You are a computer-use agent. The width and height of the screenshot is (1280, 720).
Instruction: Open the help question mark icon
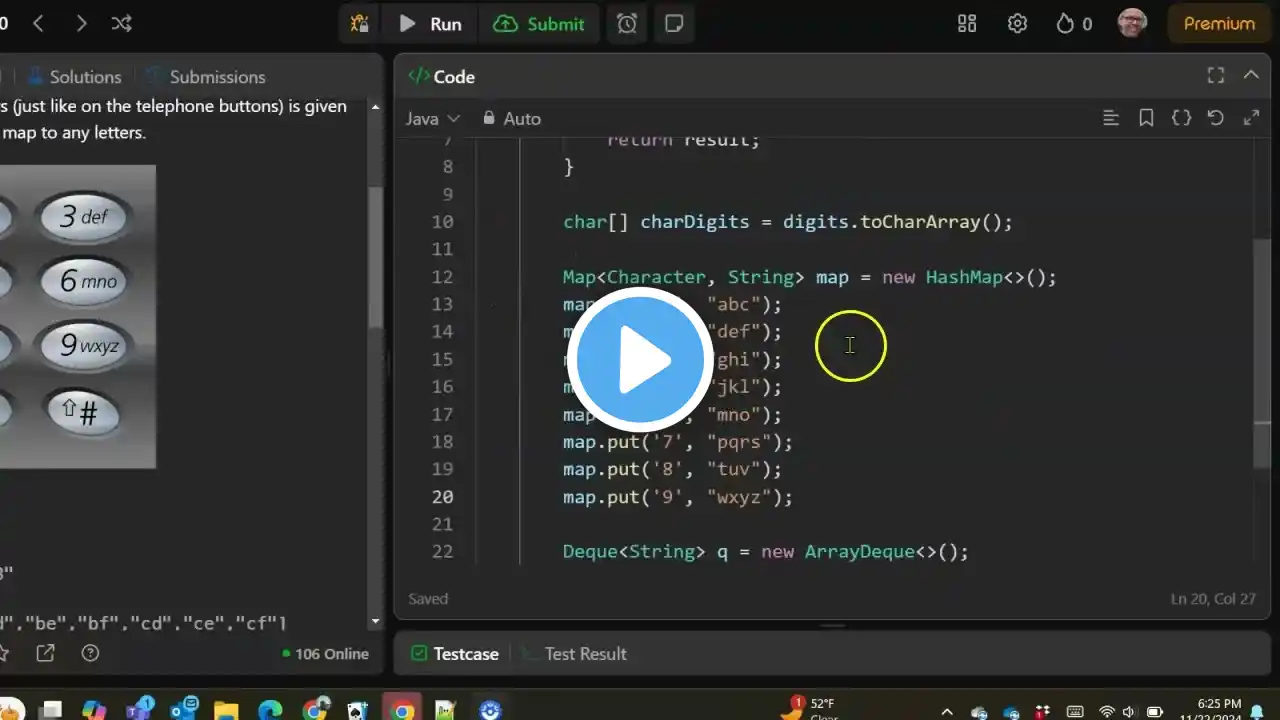(90, 653)
